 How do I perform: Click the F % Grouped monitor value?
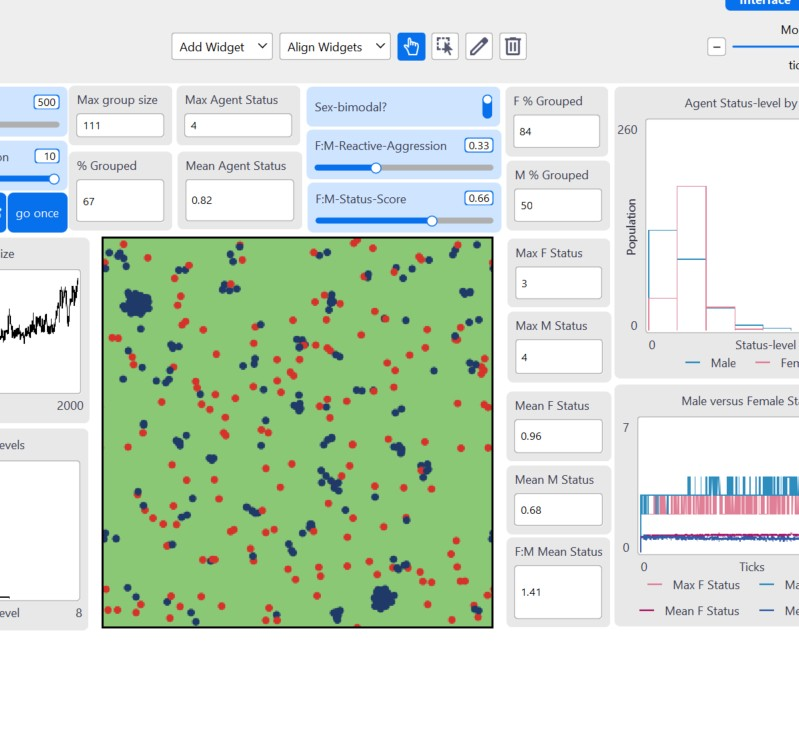[556, 131]
